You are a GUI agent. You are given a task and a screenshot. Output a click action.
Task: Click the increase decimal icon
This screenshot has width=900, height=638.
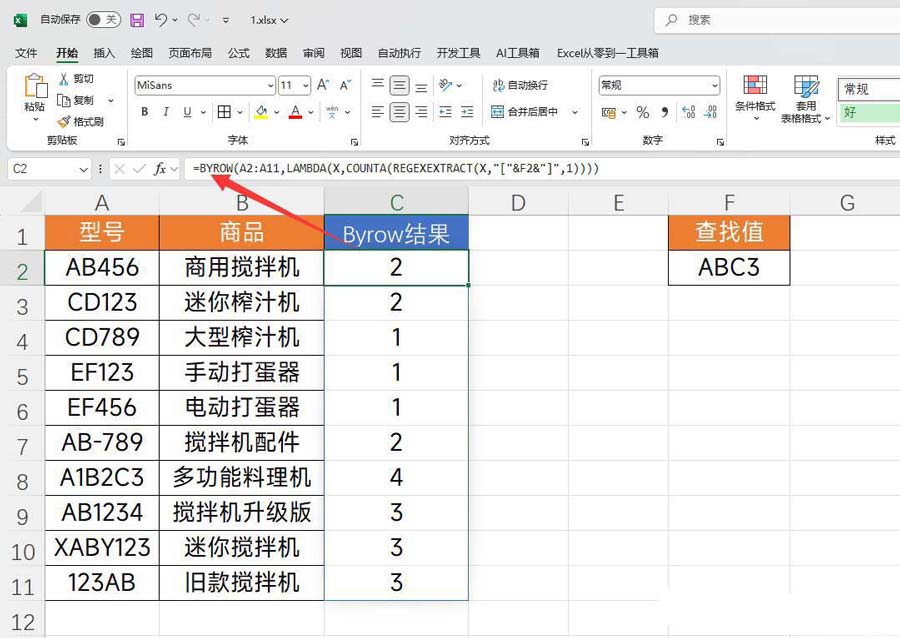coord(689,112)
